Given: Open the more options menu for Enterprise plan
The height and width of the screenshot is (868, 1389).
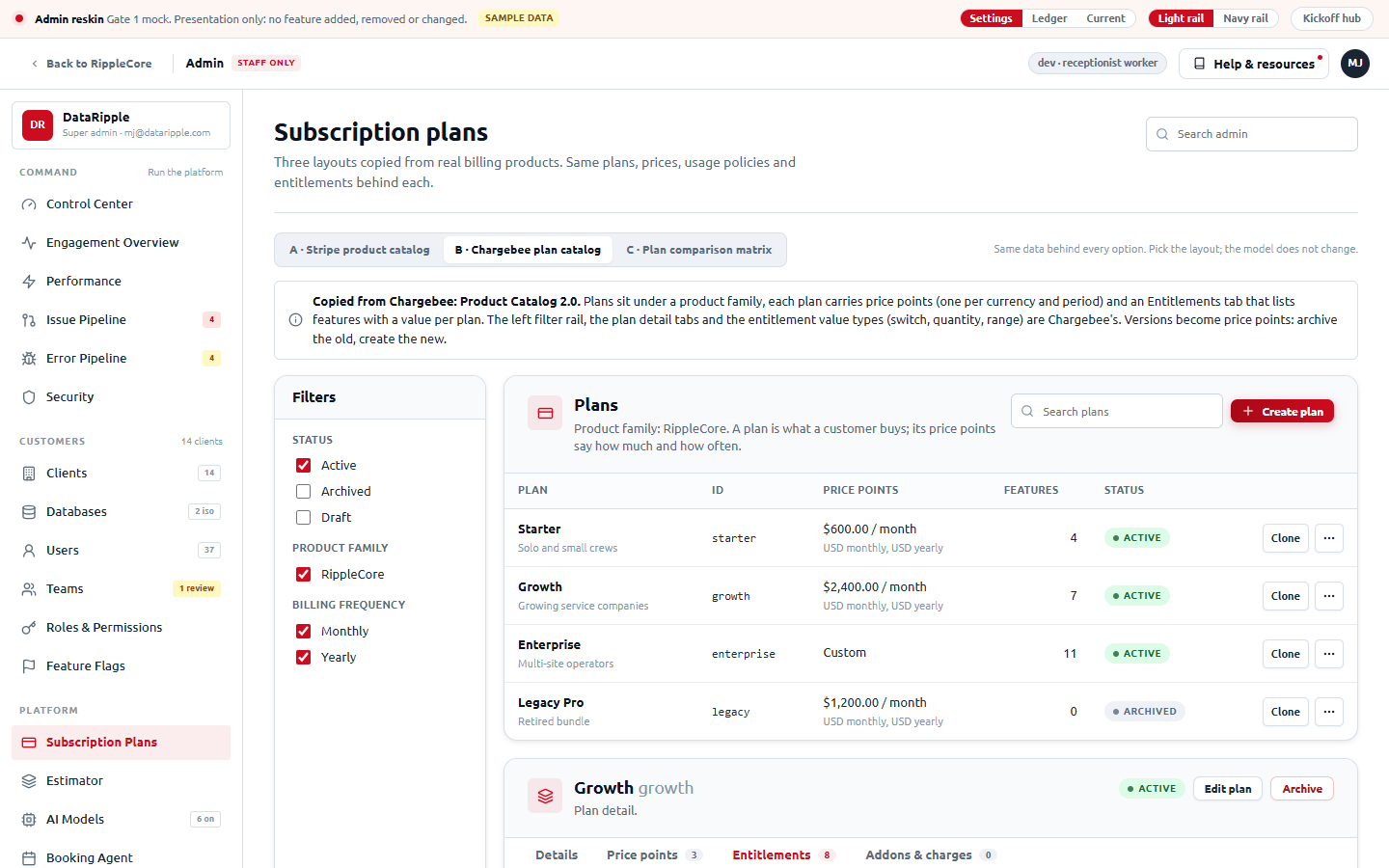Looking at the screenshot, I should coord(1329,654).
